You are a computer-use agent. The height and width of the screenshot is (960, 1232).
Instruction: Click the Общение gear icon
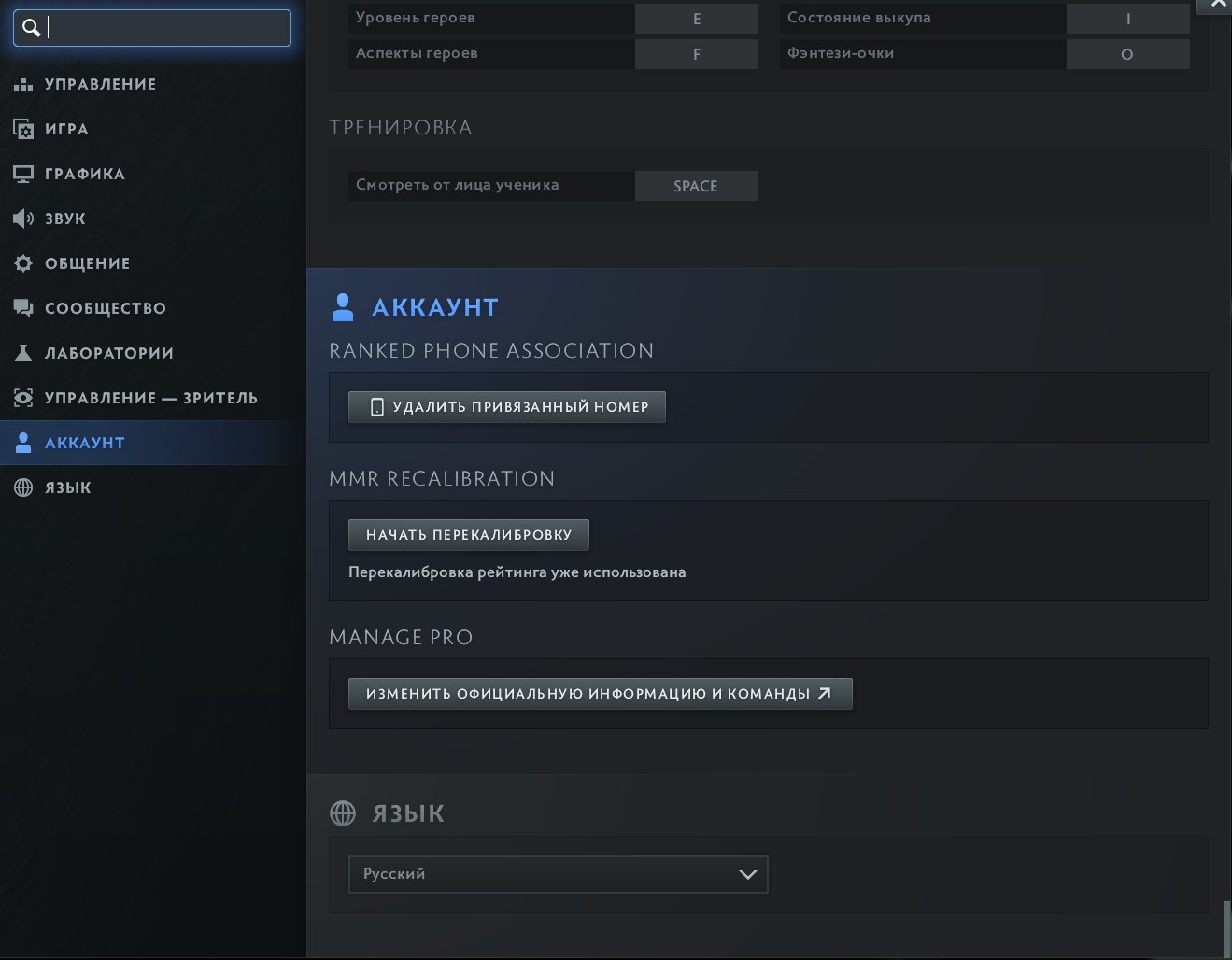pyautogui.click(x=23, y=263)
